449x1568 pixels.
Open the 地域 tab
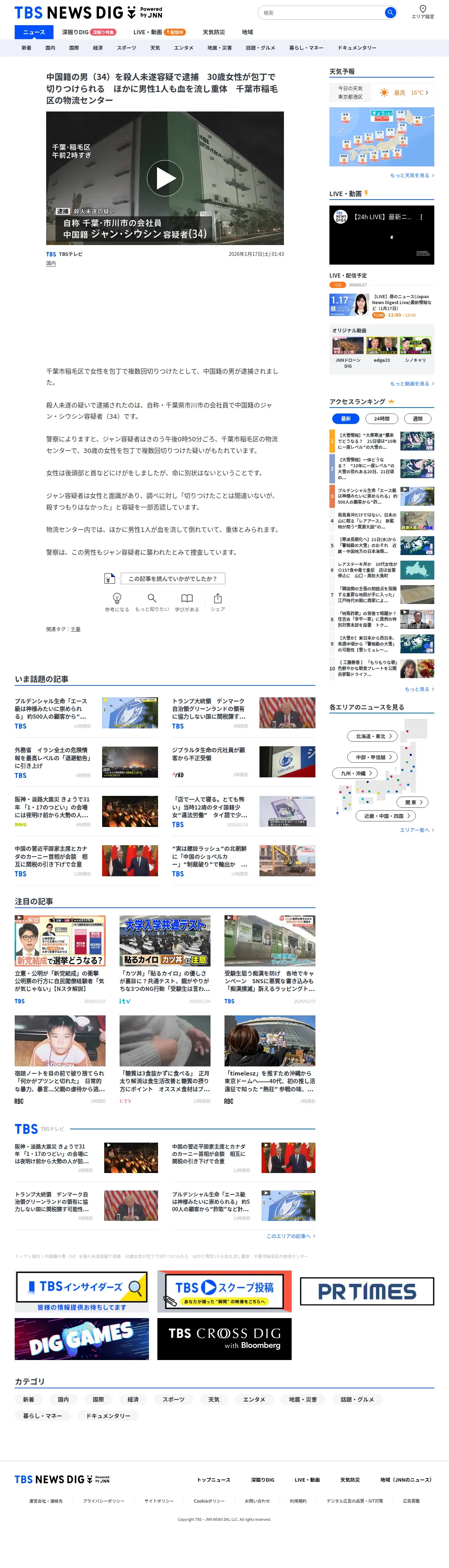point(247,32)
